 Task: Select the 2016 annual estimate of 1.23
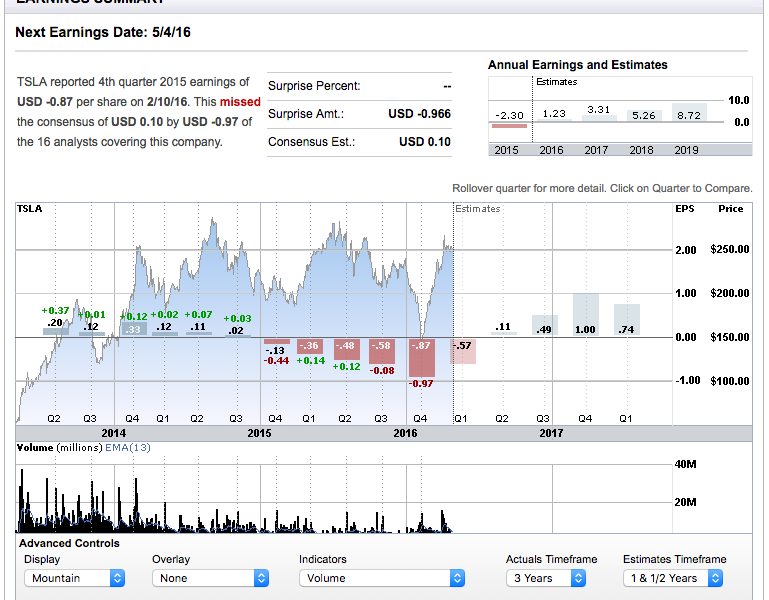[554, 114]
